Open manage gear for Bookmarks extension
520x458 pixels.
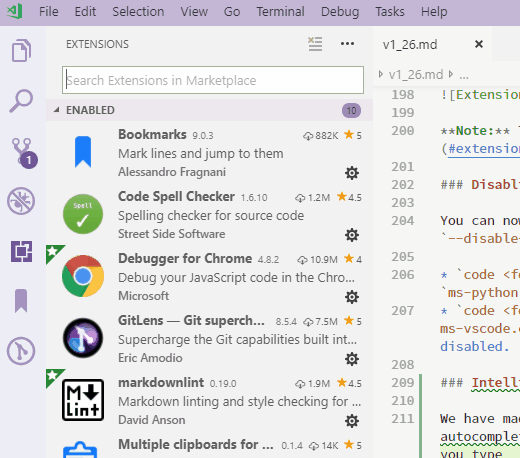(x=352, y=173)
